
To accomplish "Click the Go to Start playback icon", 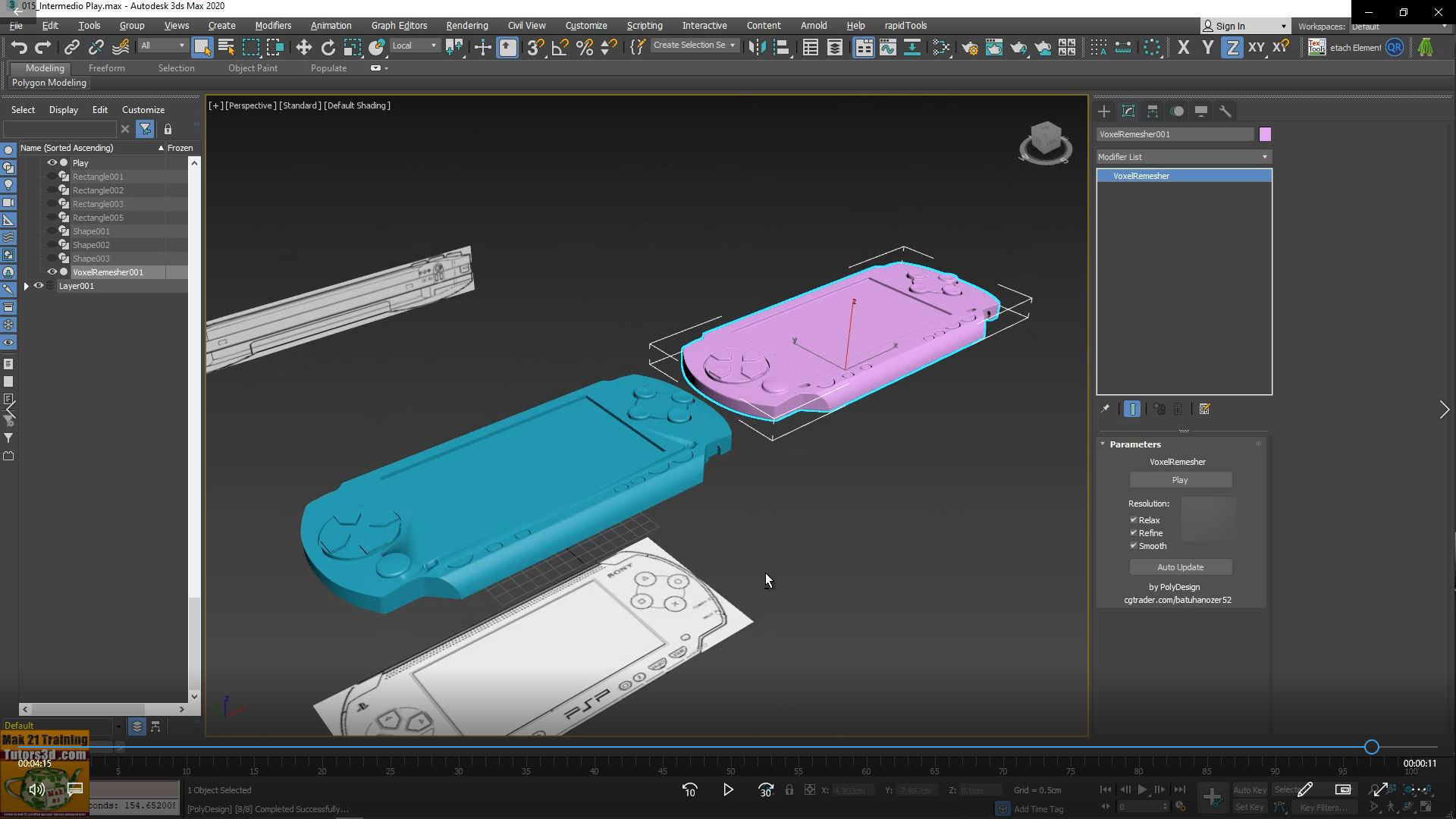I will point(1106,789).
